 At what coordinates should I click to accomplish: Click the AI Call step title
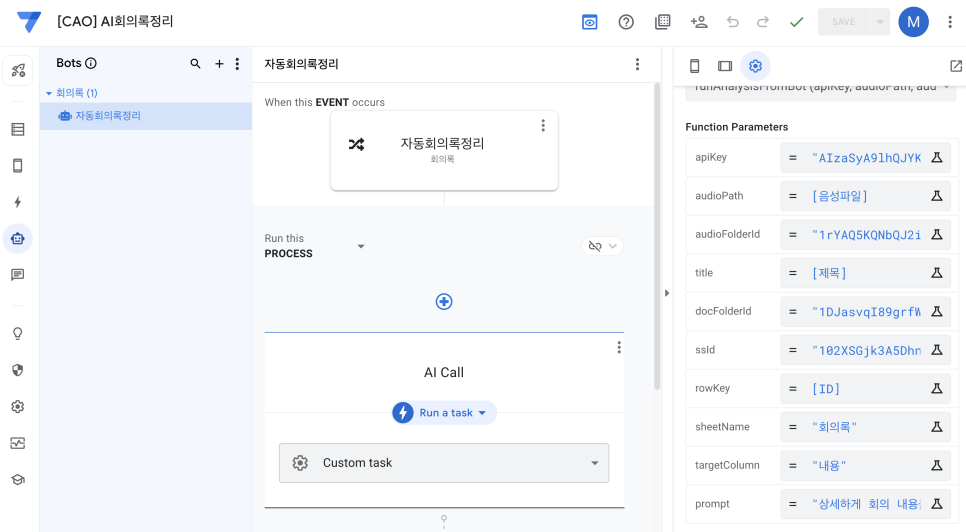[x=444, y=373]
